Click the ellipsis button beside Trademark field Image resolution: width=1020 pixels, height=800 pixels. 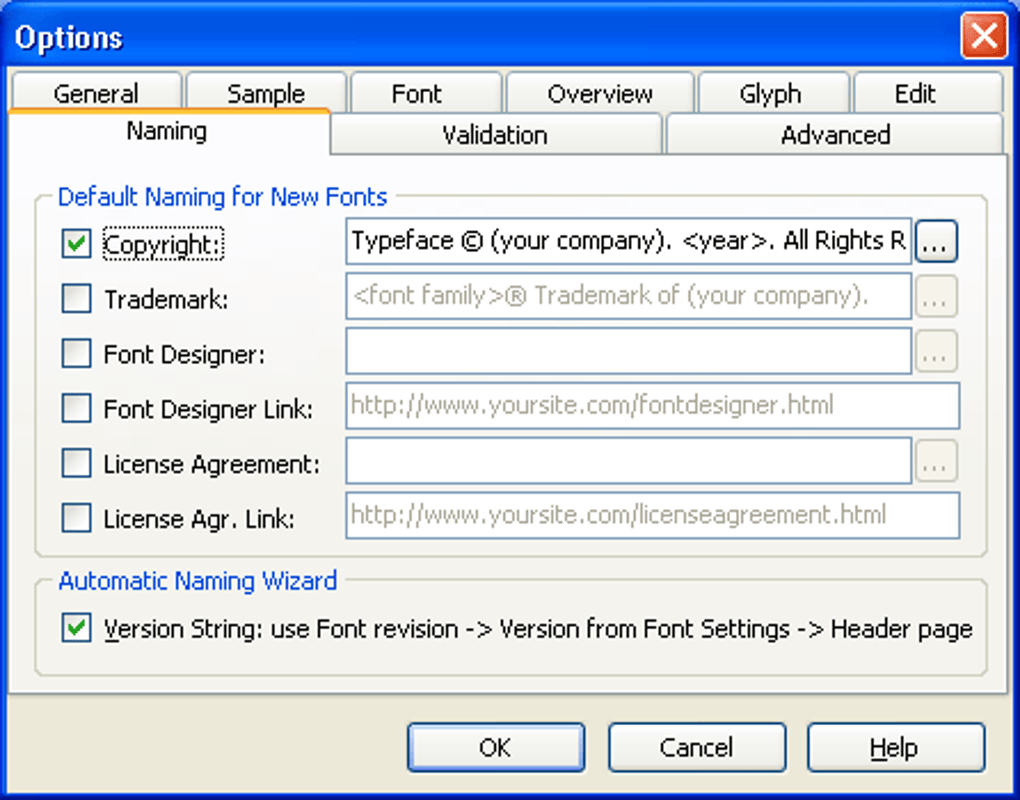(x=936, y=296)
